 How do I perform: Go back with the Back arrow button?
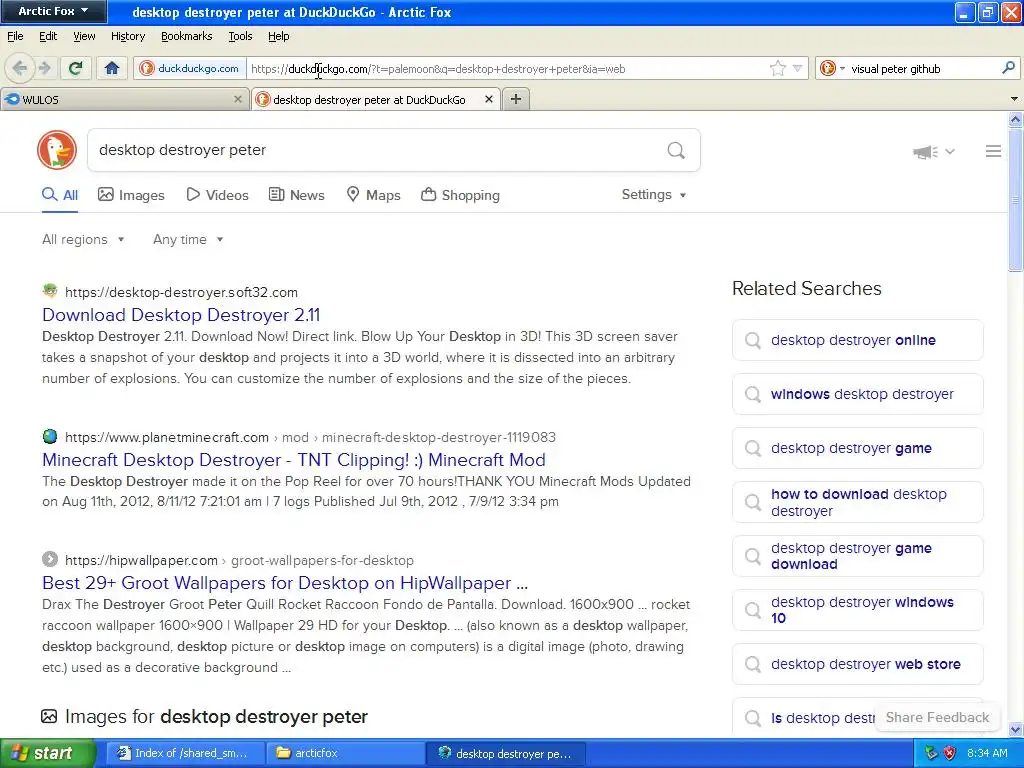[x=20, y=68]
